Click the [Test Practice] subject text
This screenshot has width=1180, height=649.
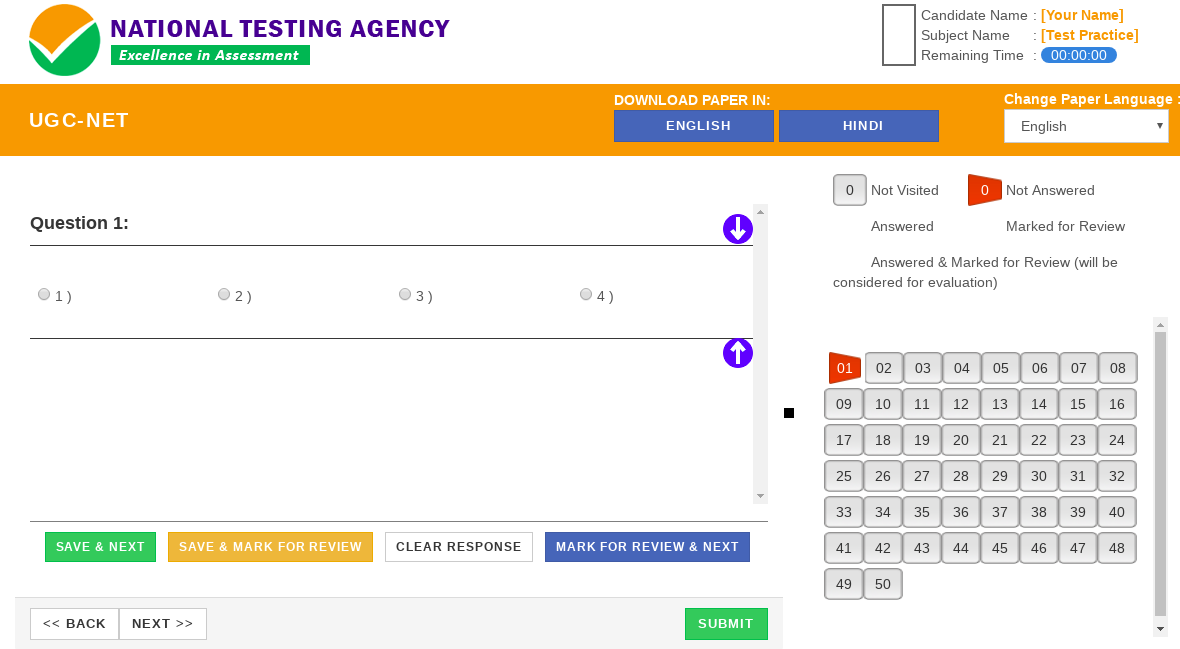click(1090, 35)
